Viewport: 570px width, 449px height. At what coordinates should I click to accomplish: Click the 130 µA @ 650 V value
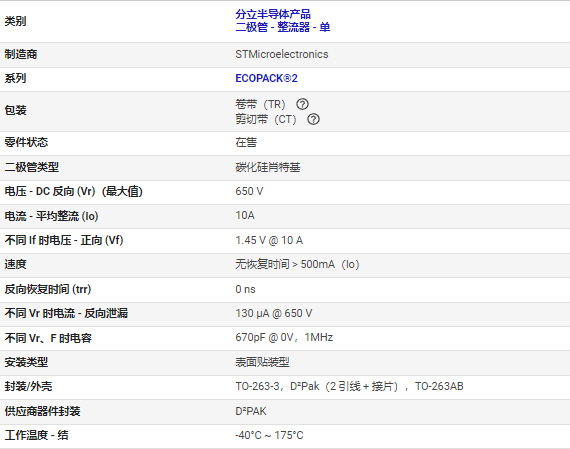274,313
